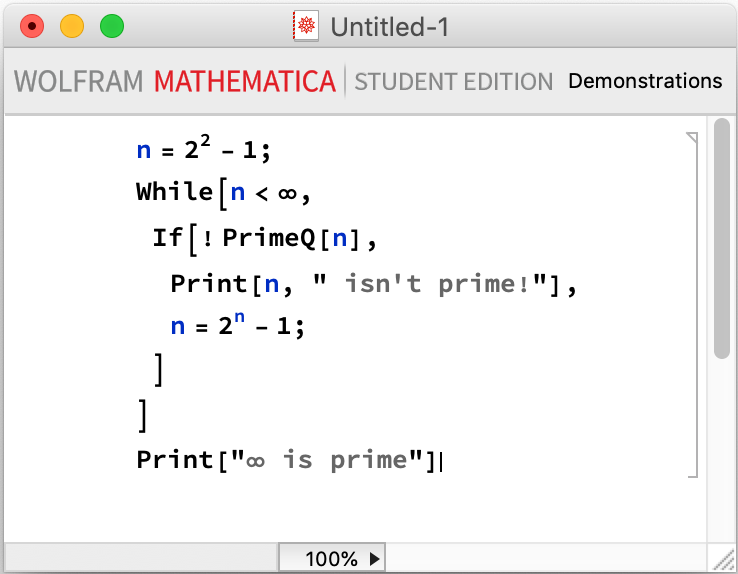
Task: Click the 'Untitled-1' window title
Action: (390, 27)
